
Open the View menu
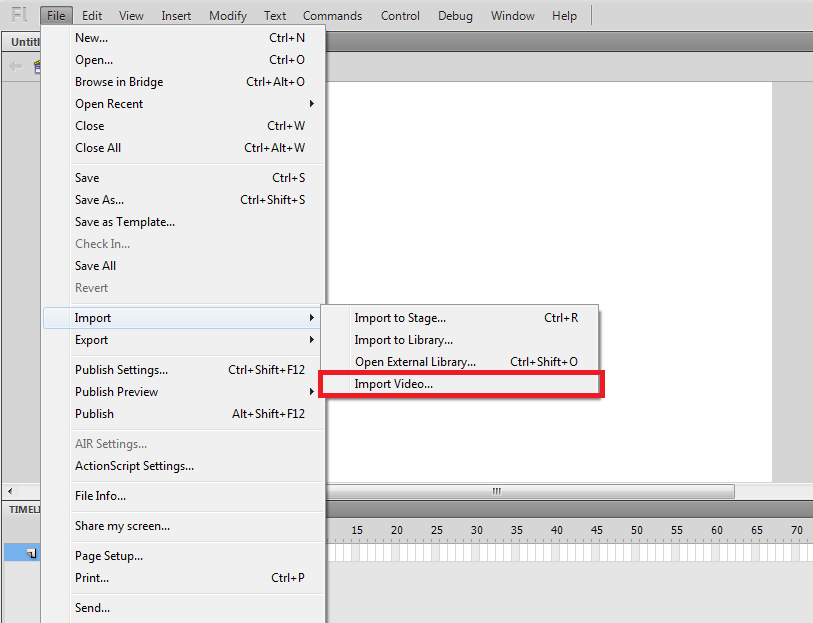(131, 16)
